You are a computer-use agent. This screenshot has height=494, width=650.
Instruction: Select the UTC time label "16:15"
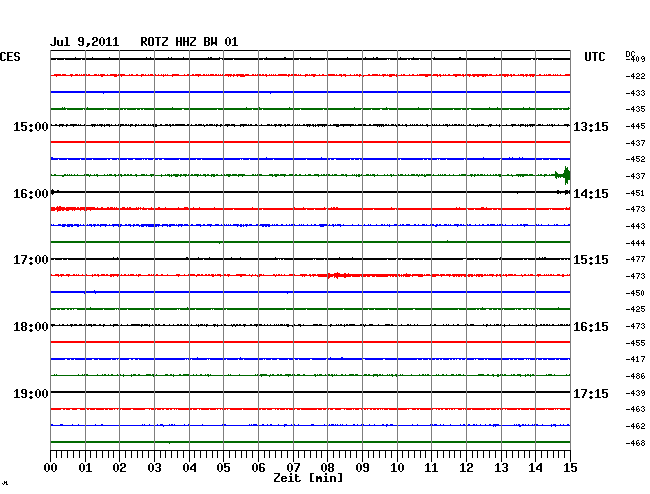591,327
